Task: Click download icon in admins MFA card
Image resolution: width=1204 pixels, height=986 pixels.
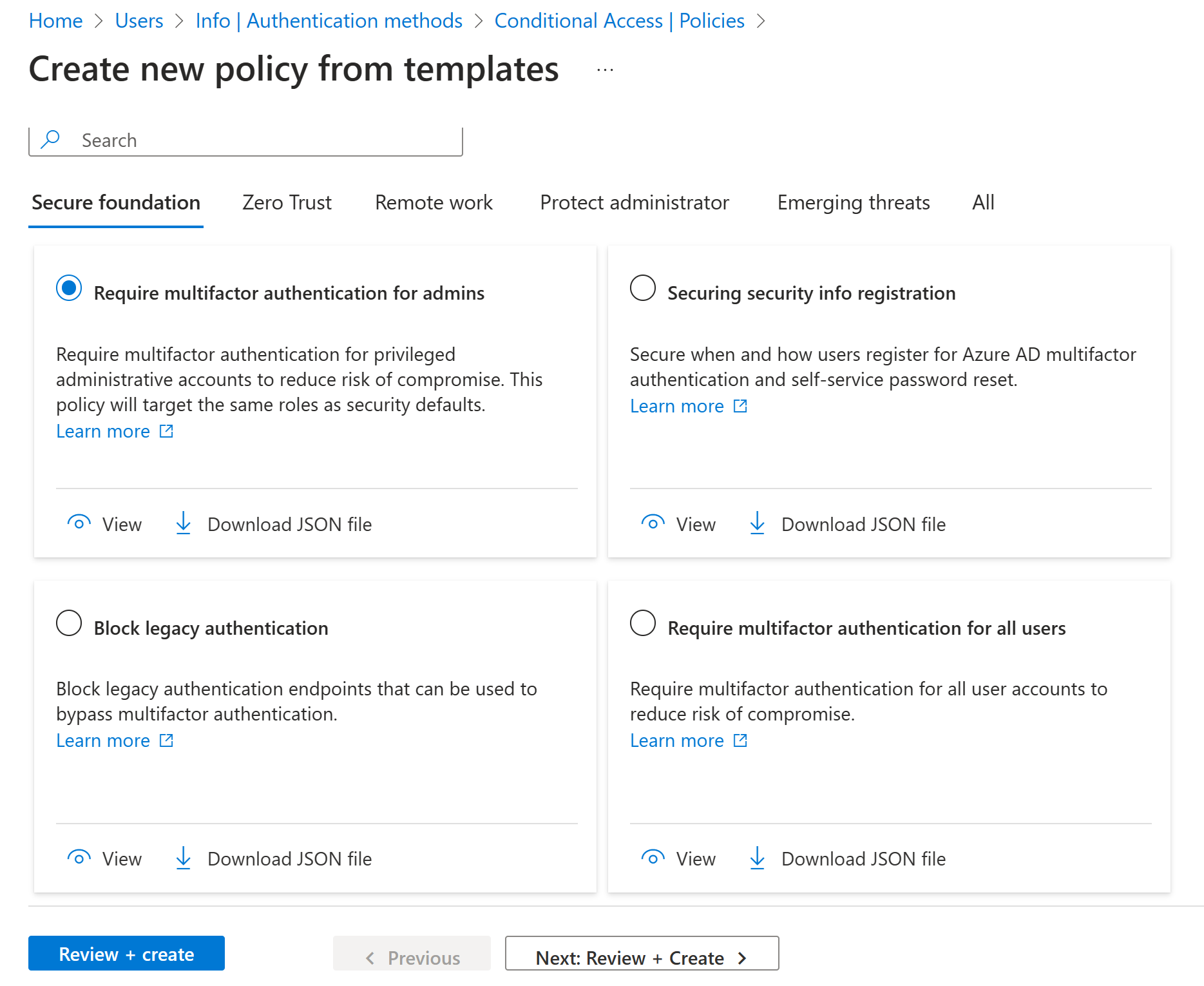Action: click(184, 523)
